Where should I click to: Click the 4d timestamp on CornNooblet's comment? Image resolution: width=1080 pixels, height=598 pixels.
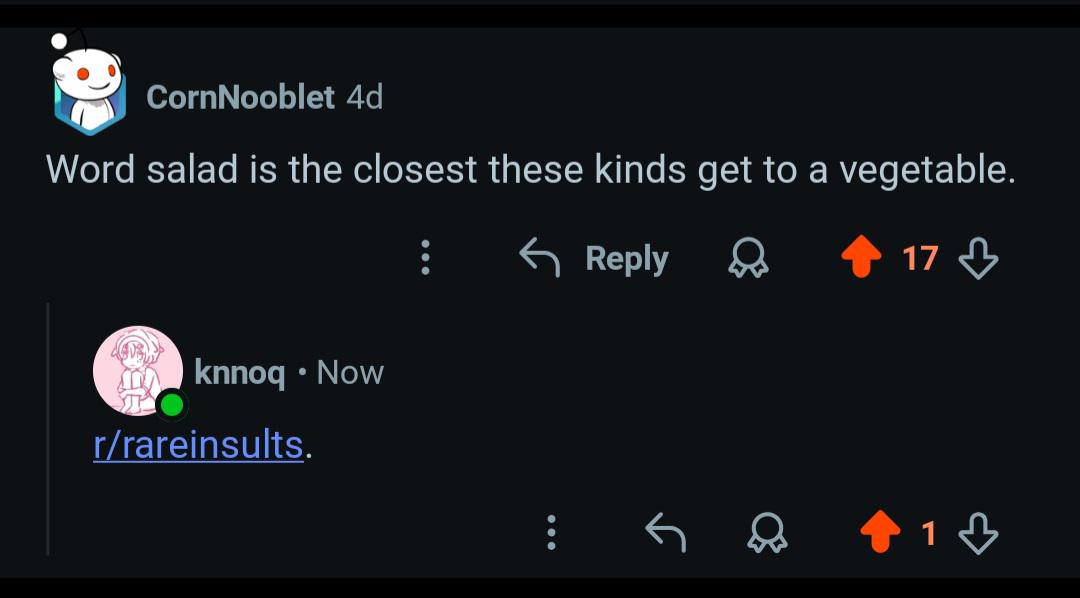[363, 97]
